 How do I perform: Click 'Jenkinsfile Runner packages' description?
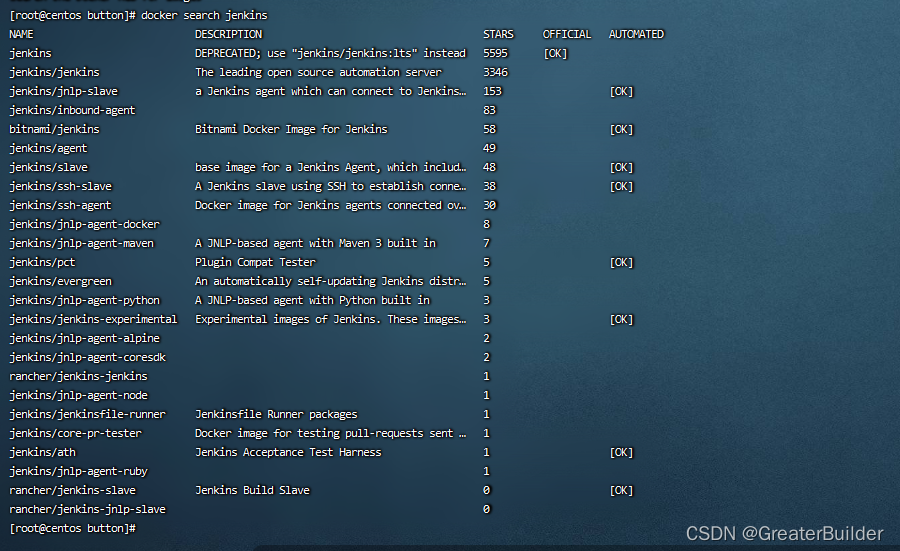pyautogui.click(x=276, y=414)
